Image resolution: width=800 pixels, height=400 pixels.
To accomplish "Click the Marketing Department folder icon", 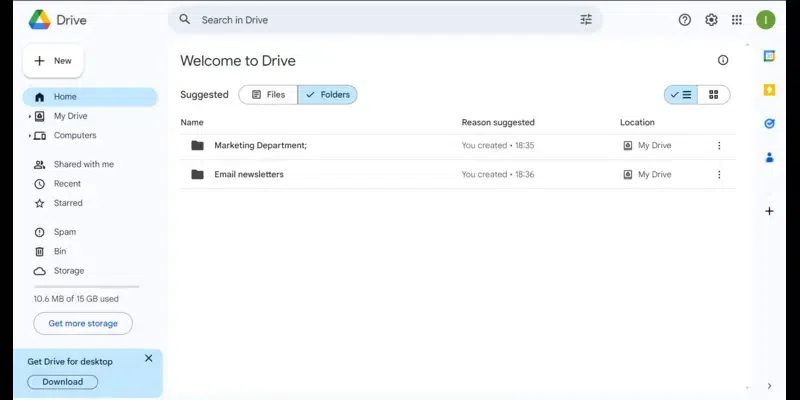I will click(197, 145).
